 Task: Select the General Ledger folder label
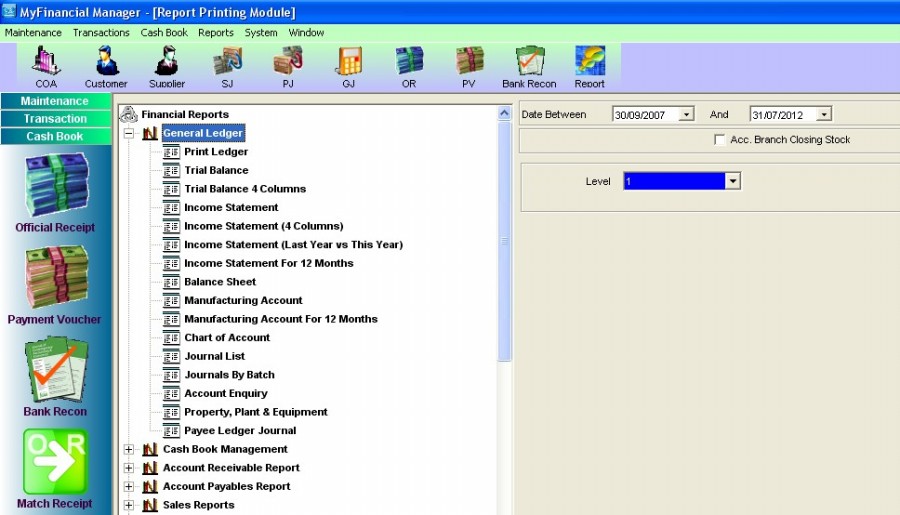point(203,133)
